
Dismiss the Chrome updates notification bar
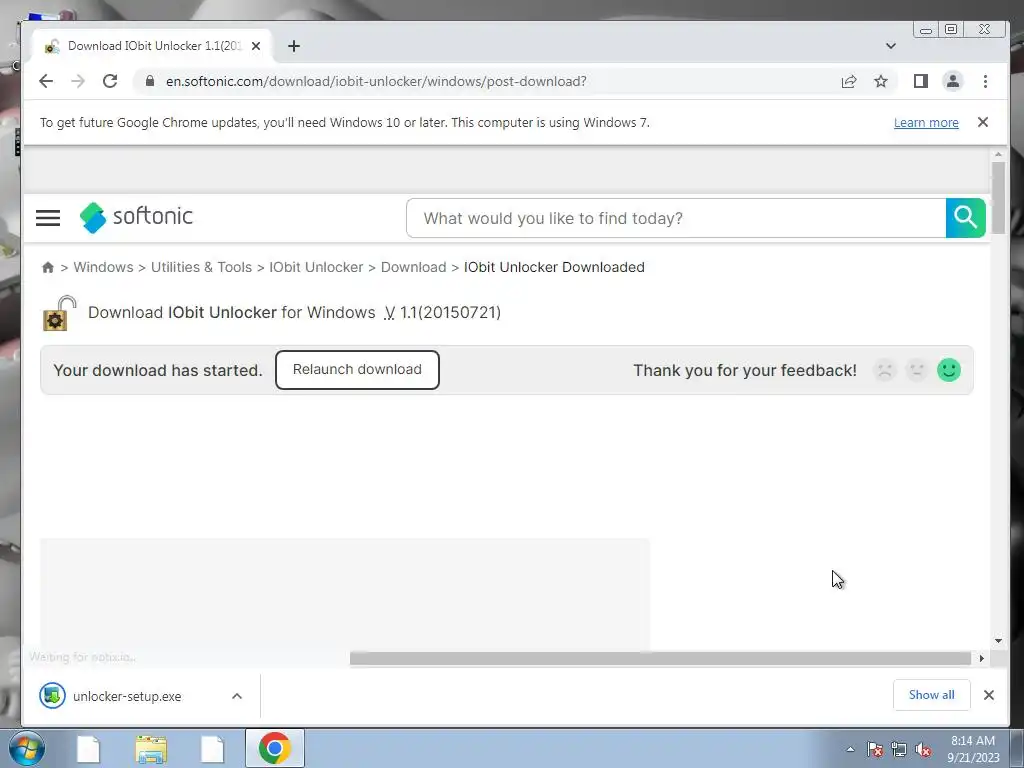[983, 122]
